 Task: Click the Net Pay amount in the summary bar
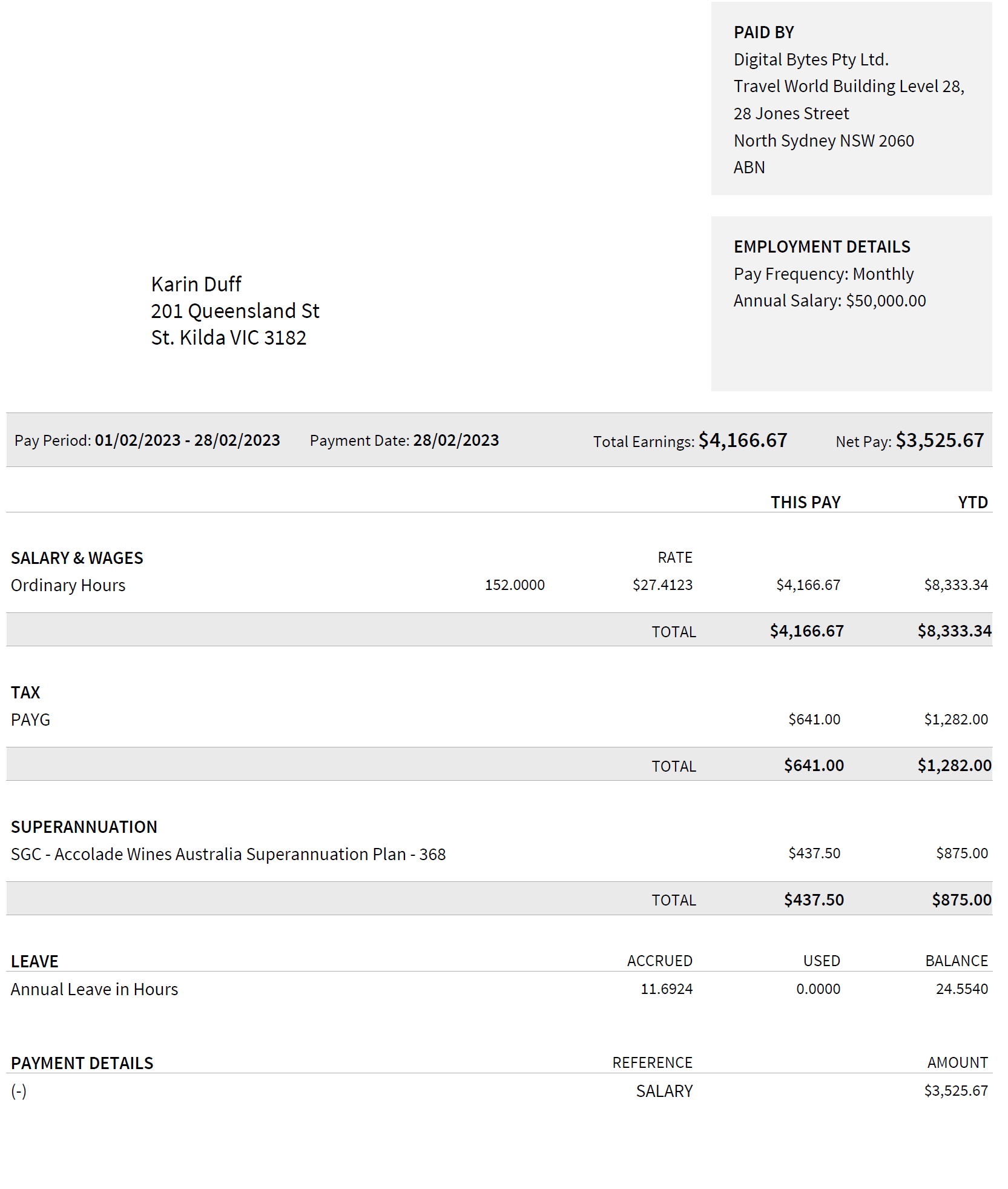pos(940,440)
